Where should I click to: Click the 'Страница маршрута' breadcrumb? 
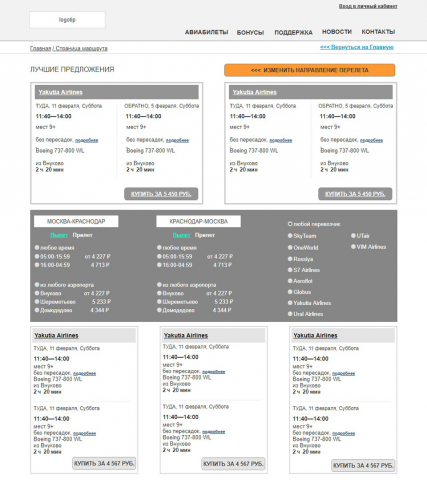point(81,48)
